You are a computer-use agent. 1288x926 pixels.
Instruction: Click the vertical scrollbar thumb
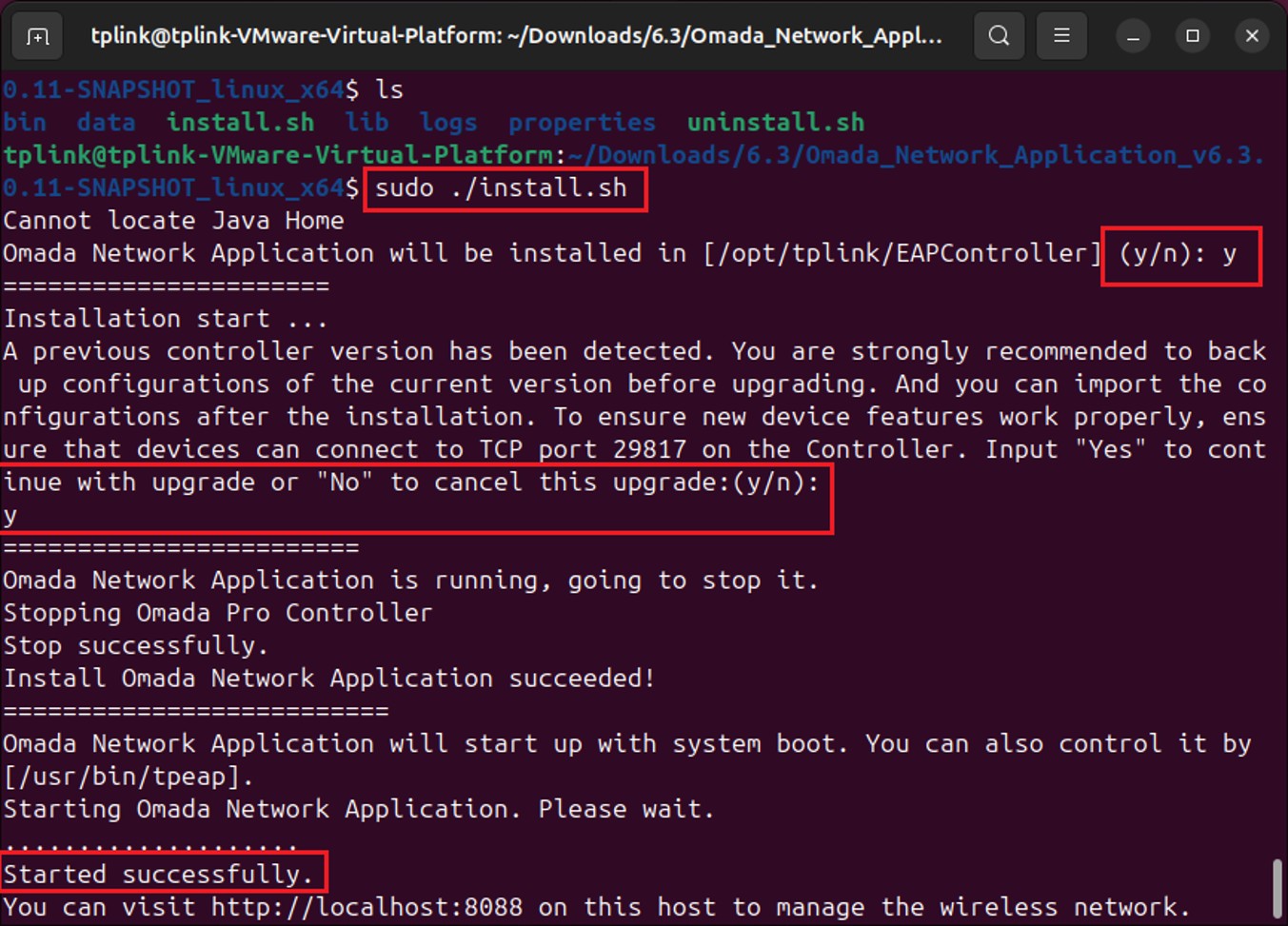point(1277,887)
